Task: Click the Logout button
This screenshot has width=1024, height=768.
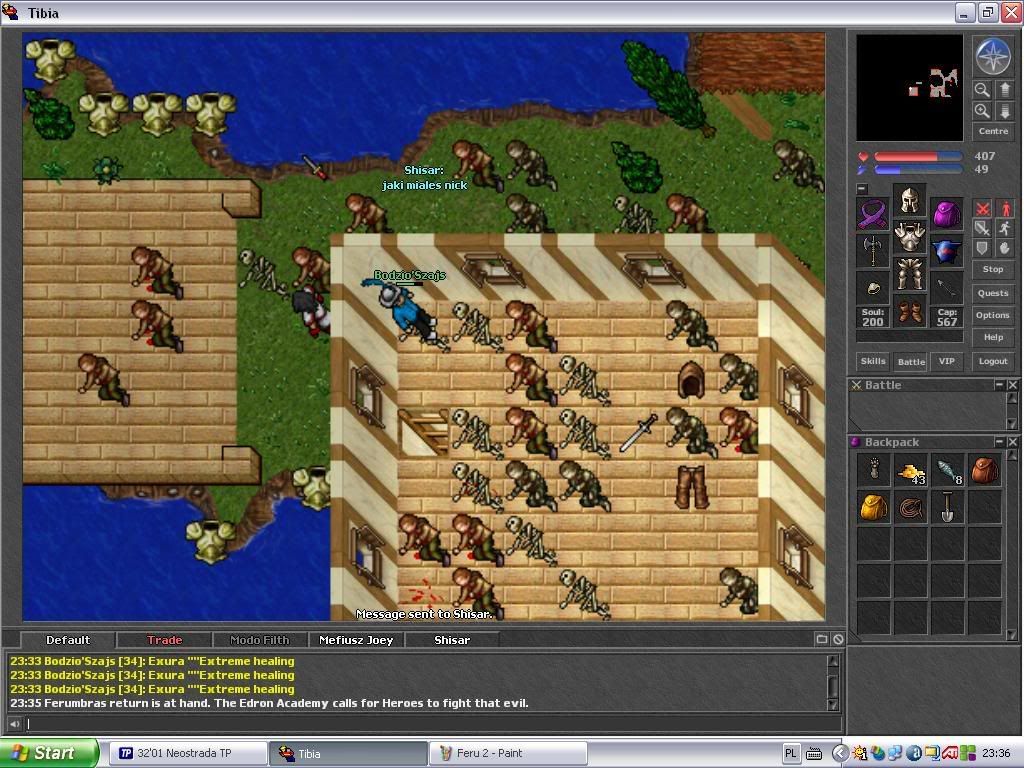Action: (993, 361)
